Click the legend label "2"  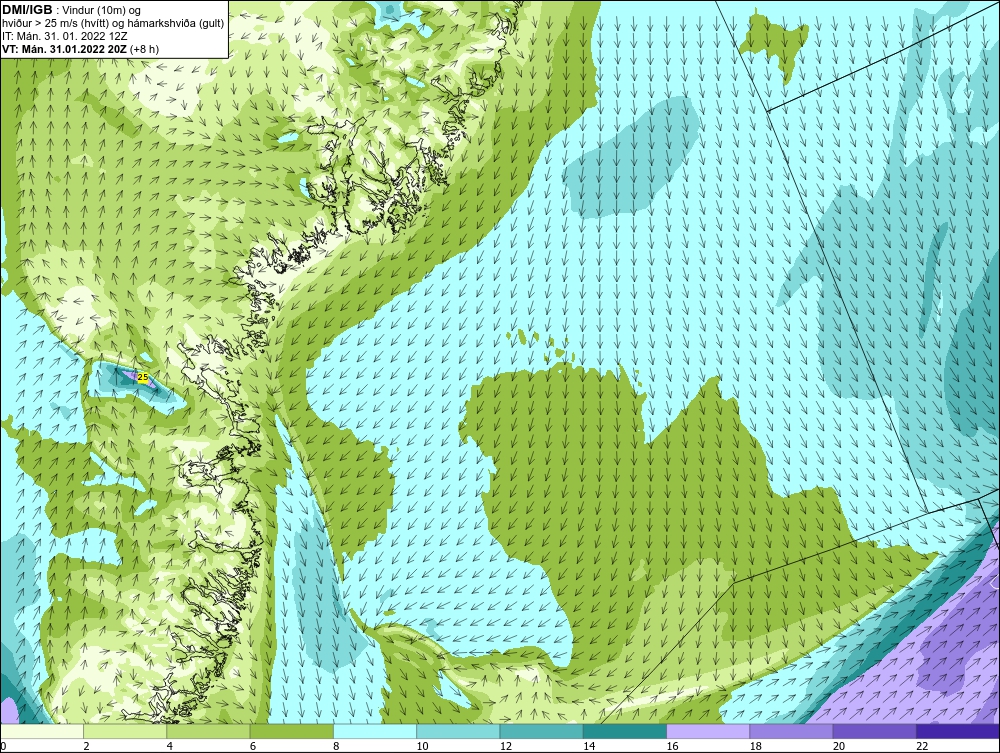pyautogui.click(x=86, y=747)
